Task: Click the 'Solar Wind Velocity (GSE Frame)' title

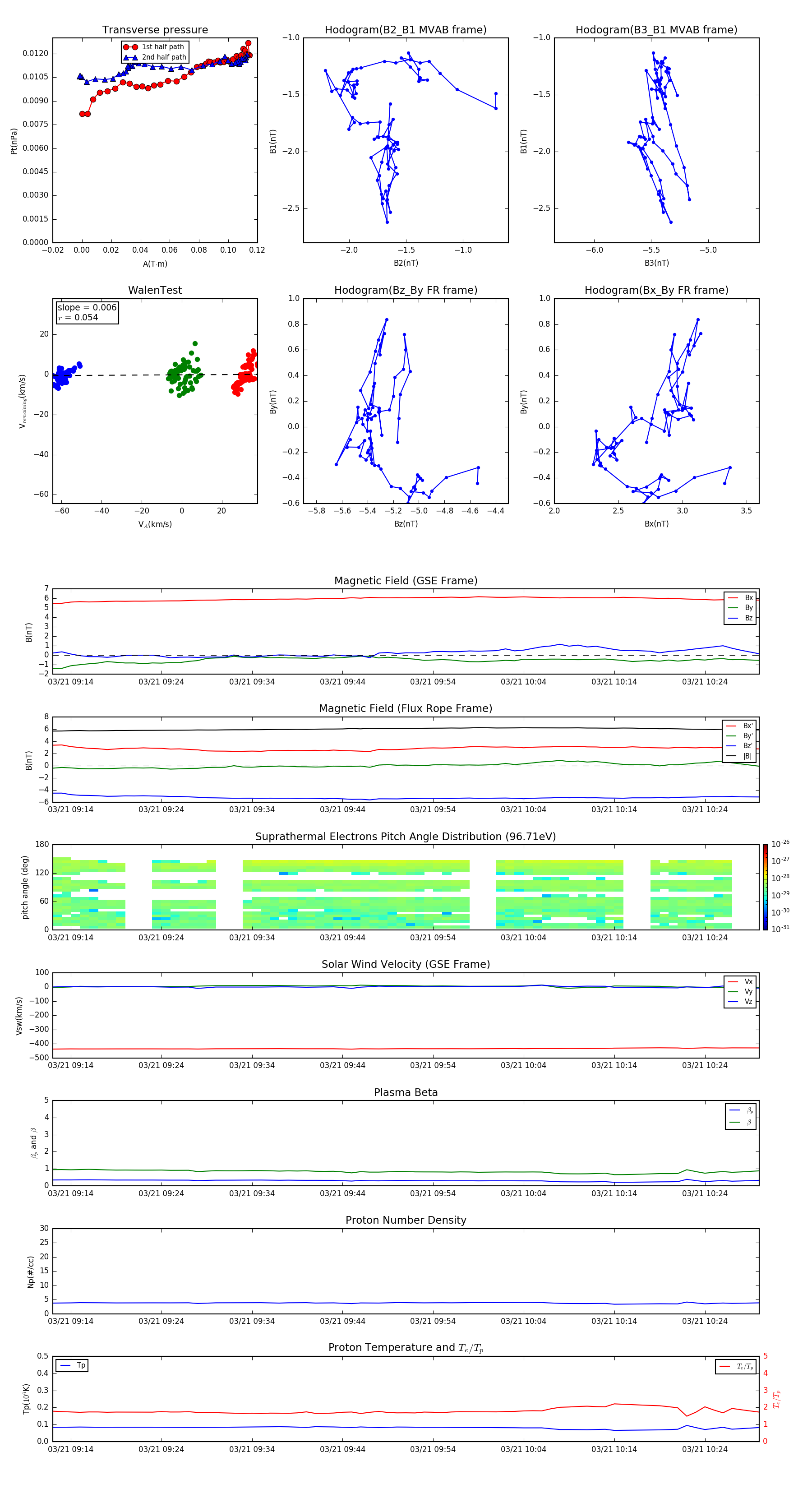Action: [406, 965]
